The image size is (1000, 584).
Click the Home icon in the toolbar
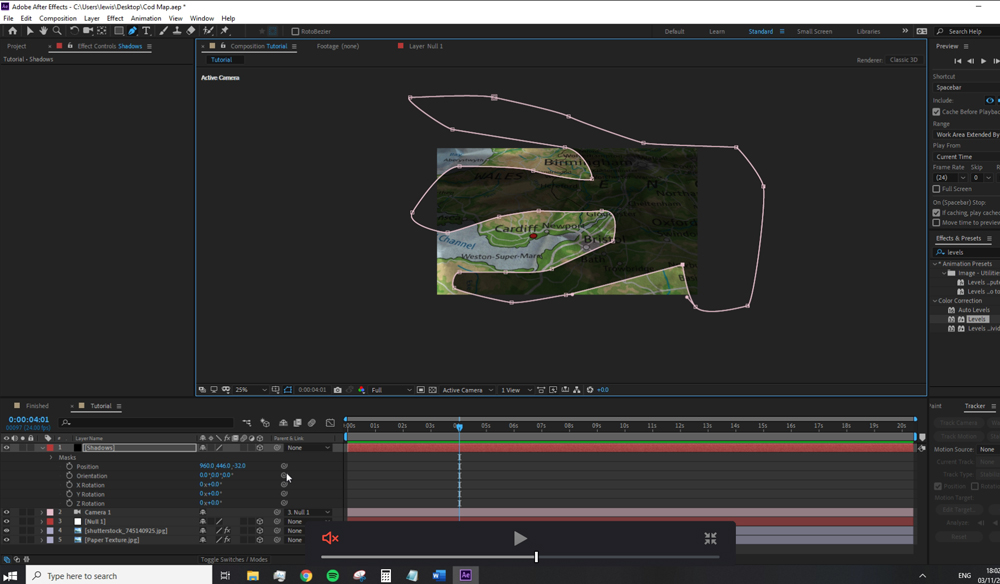[x=12, y=31]
